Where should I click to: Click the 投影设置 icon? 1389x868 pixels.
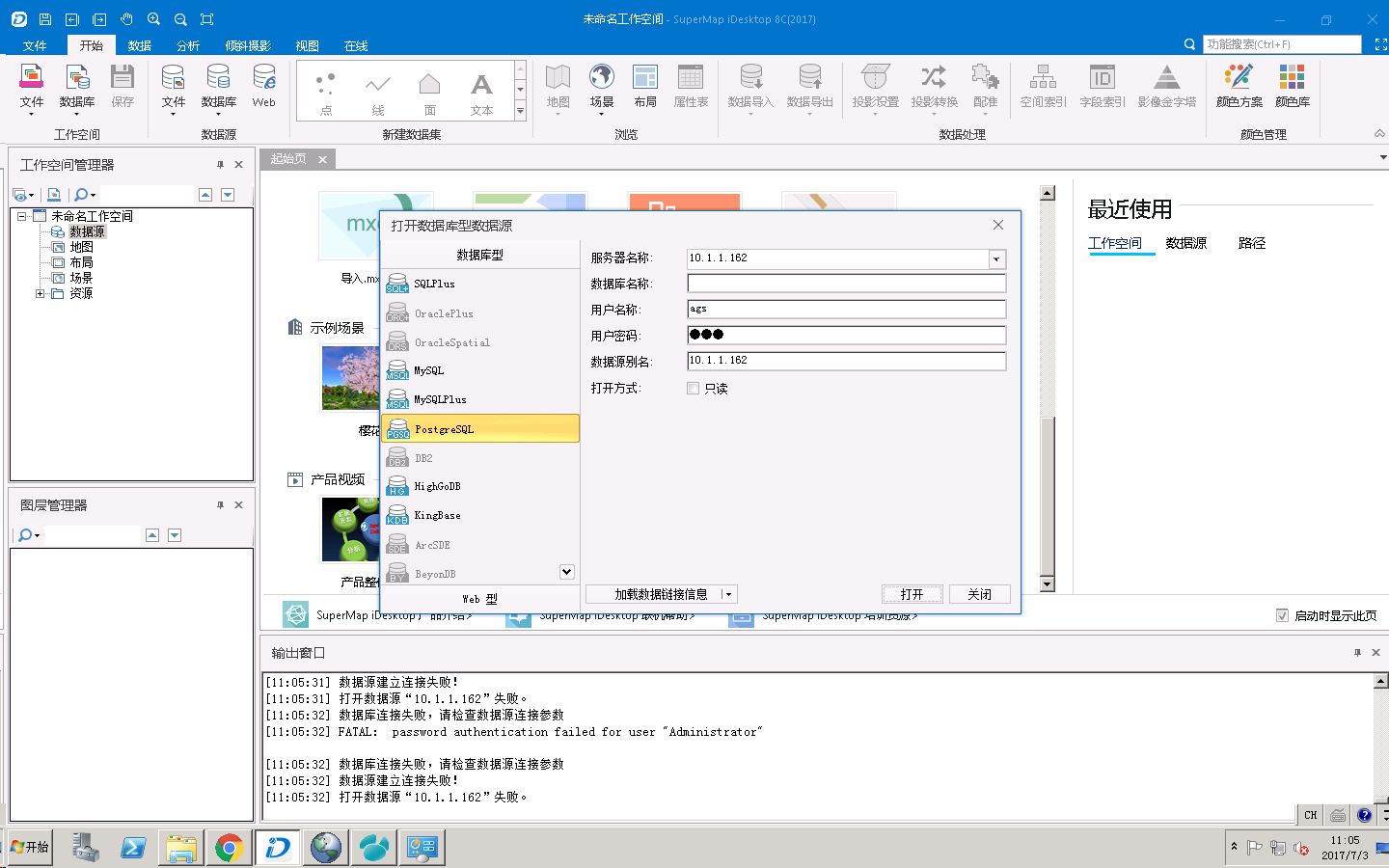tap(875, 88)
